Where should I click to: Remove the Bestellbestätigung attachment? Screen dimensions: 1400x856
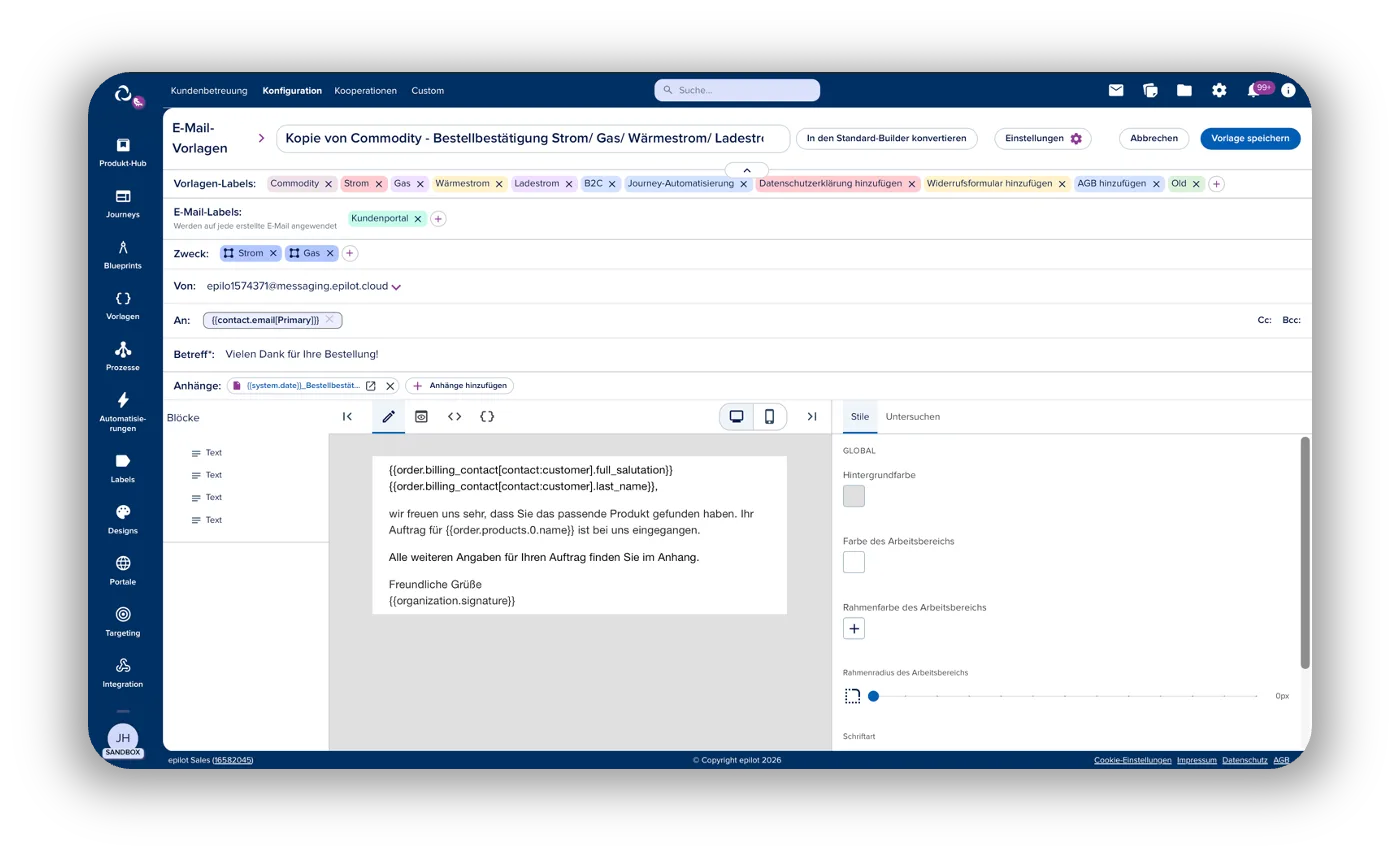click(390, 385)
